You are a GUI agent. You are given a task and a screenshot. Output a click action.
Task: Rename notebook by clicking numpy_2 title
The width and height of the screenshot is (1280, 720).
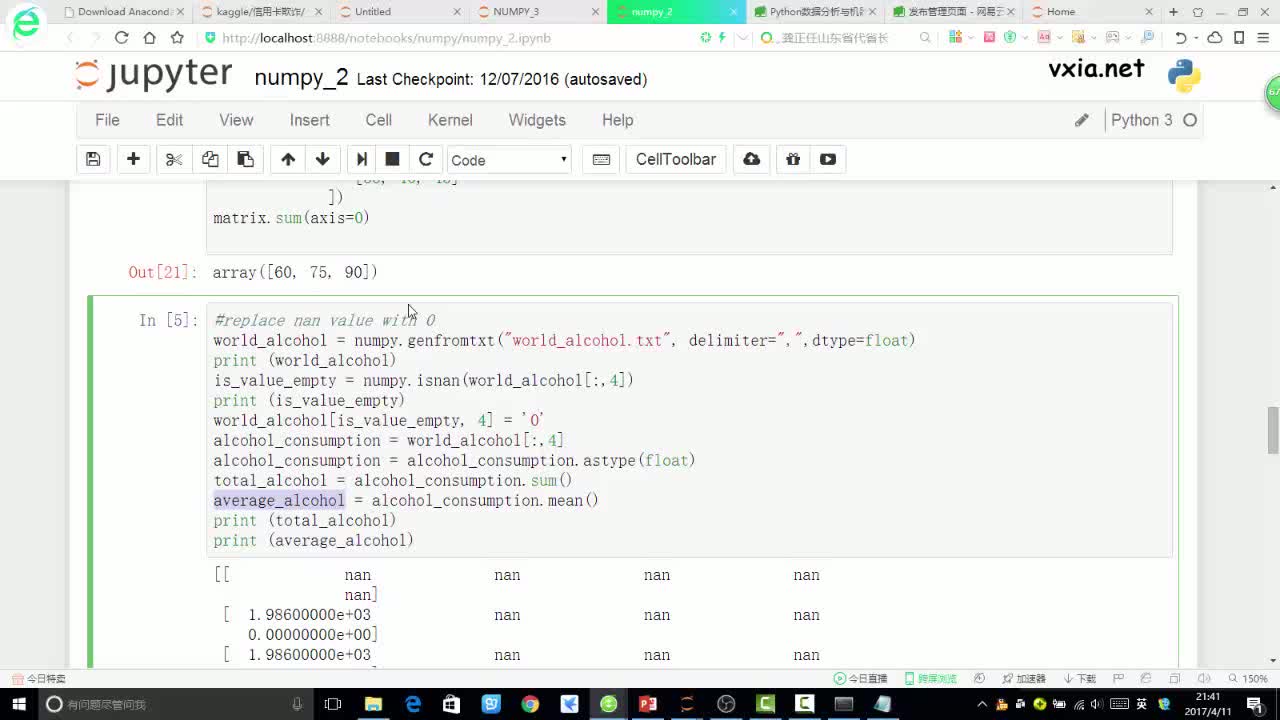[x=301, y=78]
